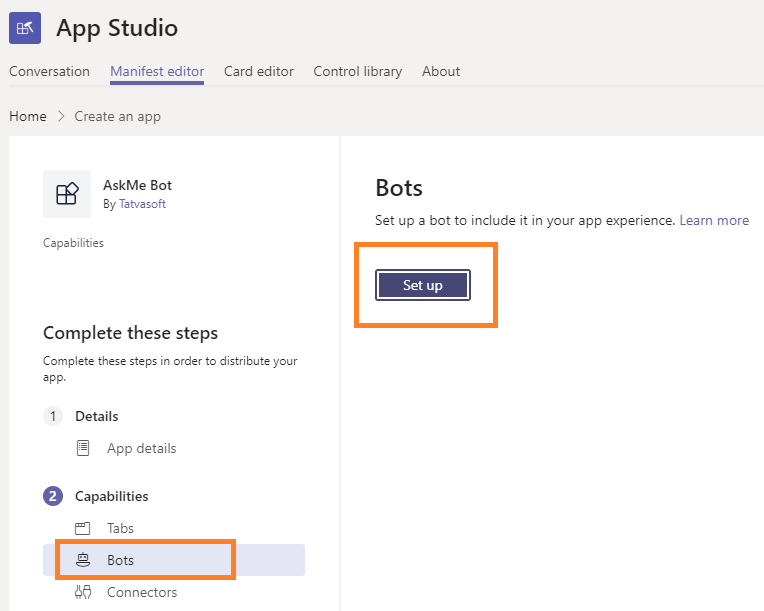
Task: Click the App details document icon
Action: click(x=83, y=448)
